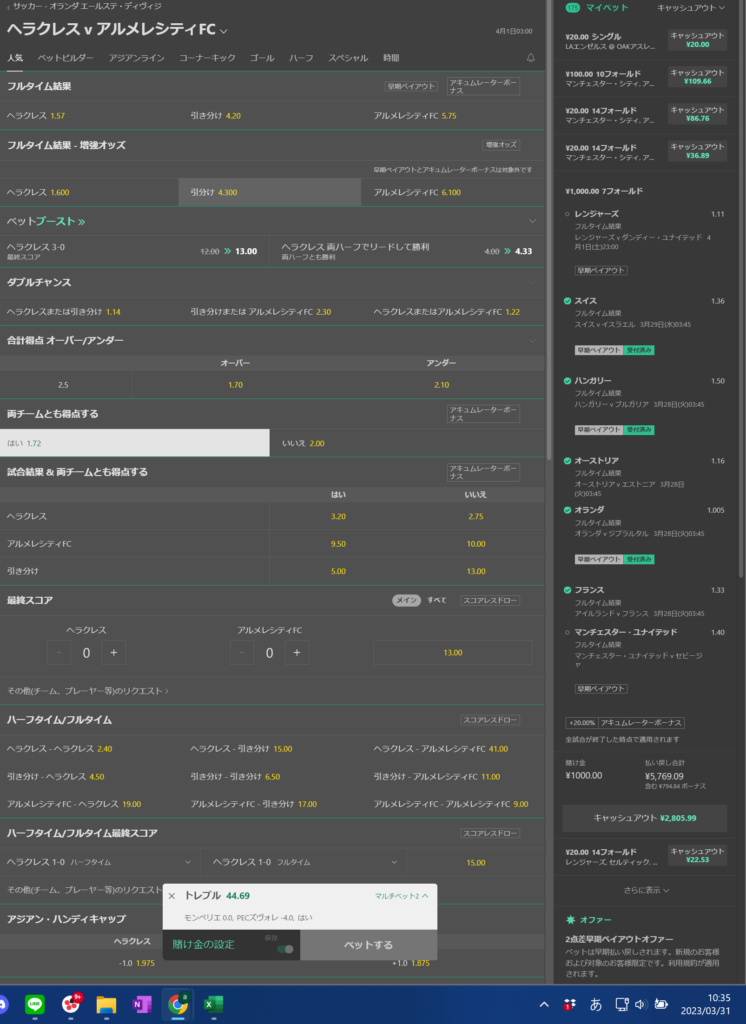Image resolution: width=746 pixels, height=1024 pixels.
Task: Cash out the ¥20.00 シングル bet
Action: [x=697, y=40]
